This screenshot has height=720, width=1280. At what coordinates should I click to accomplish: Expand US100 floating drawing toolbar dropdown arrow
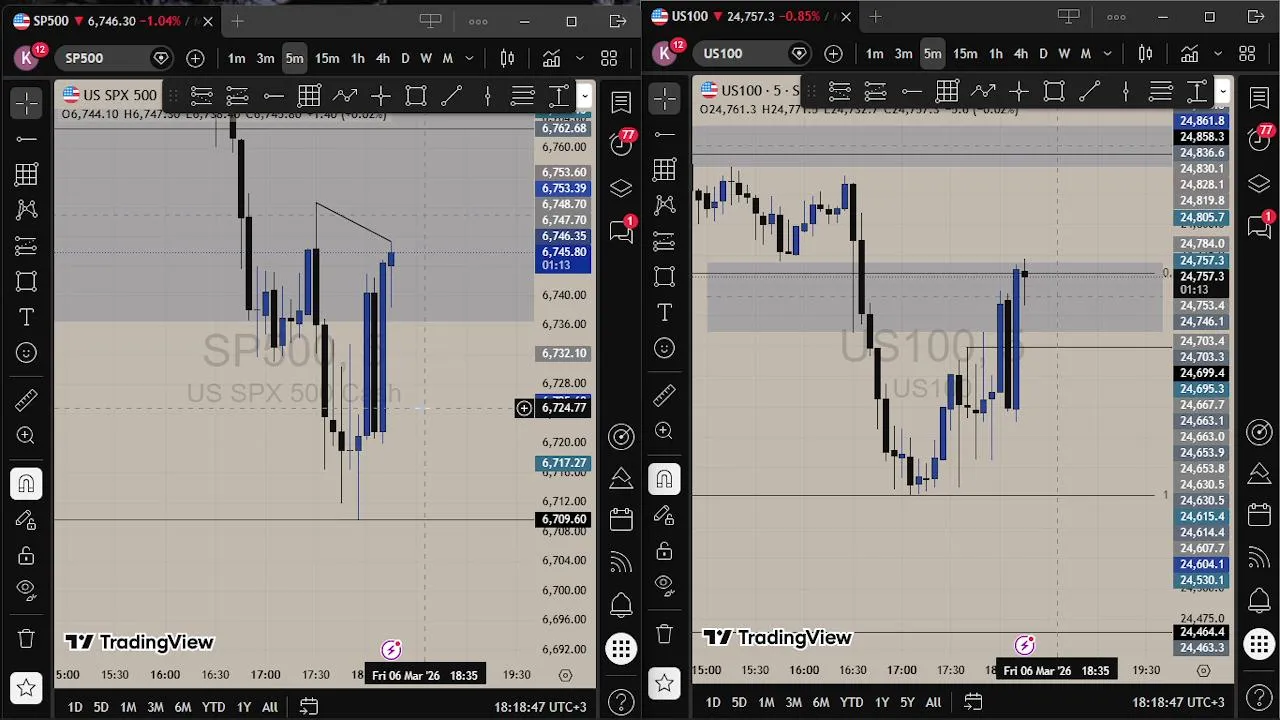coord(1222,92)
